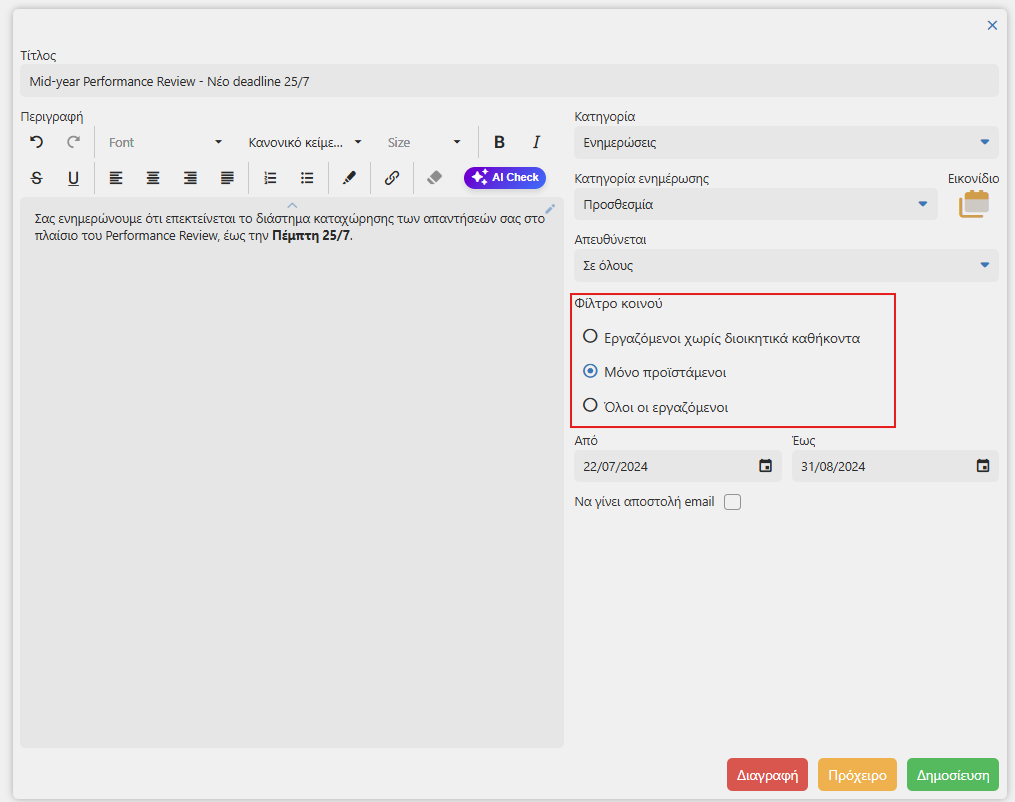Open the Κατηγορία dropdown
Screen dimensions: 1015x802
[x=786, y=142]
